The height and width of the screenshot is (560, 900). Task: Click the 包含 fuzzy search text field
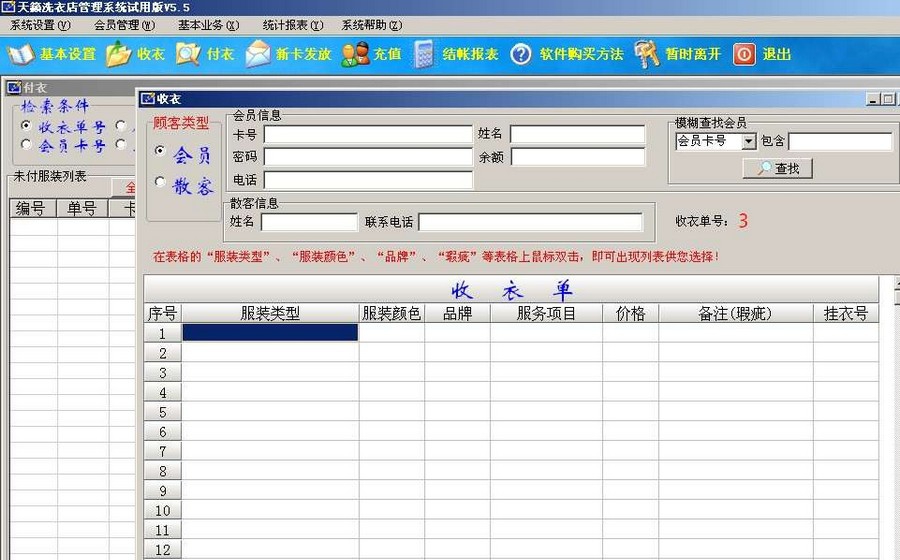click(840, 141)
